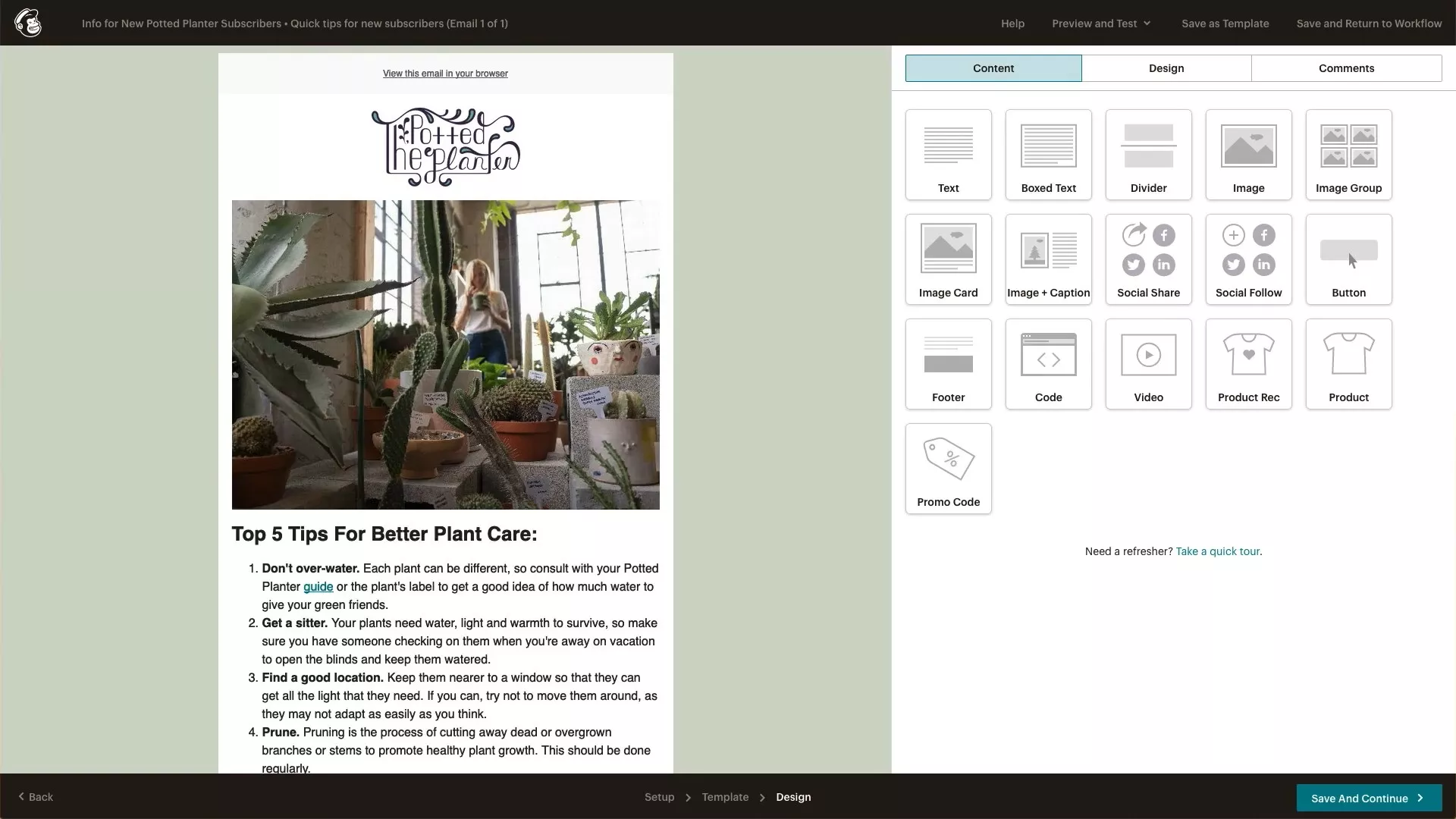Navigate to the Setup step

point(659,797)
